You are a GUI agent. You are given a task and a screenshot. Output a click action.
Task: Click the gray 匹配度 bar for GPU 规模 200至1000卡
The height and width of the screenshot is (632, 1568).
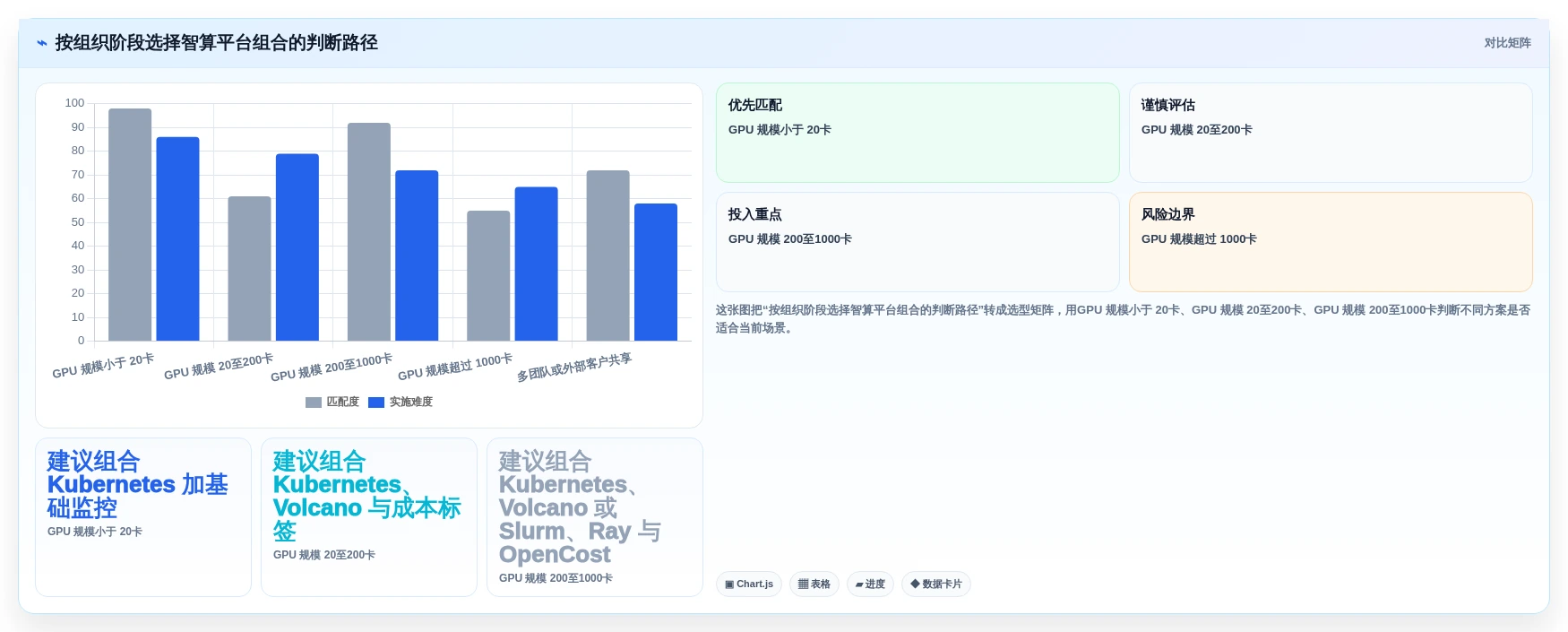pyautogui.click(x=369, y=232)
